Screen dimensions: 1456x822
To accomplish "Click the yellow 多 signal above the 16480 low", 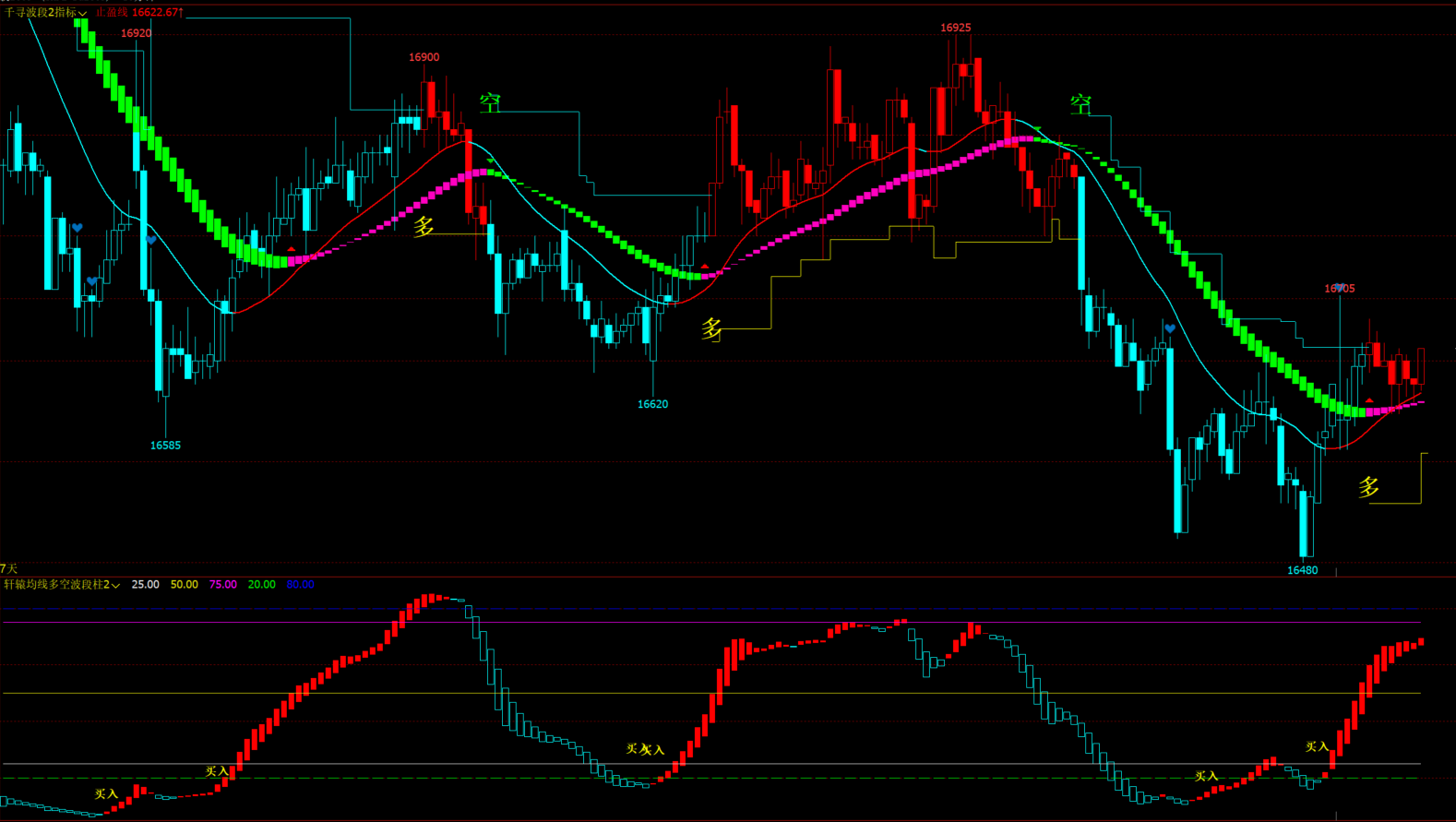I will tap(1368, 486).
